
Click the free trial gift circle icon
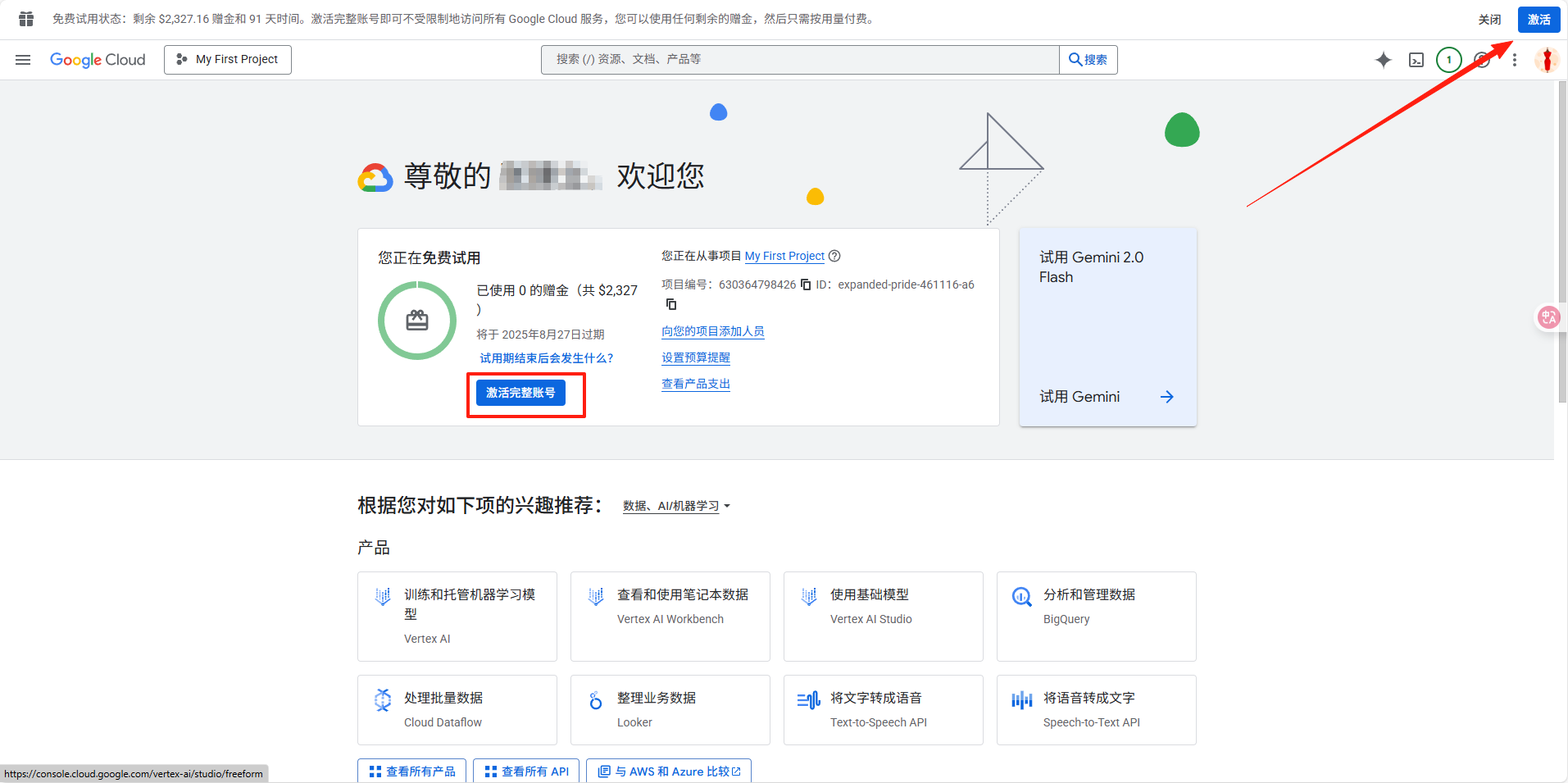417,321
